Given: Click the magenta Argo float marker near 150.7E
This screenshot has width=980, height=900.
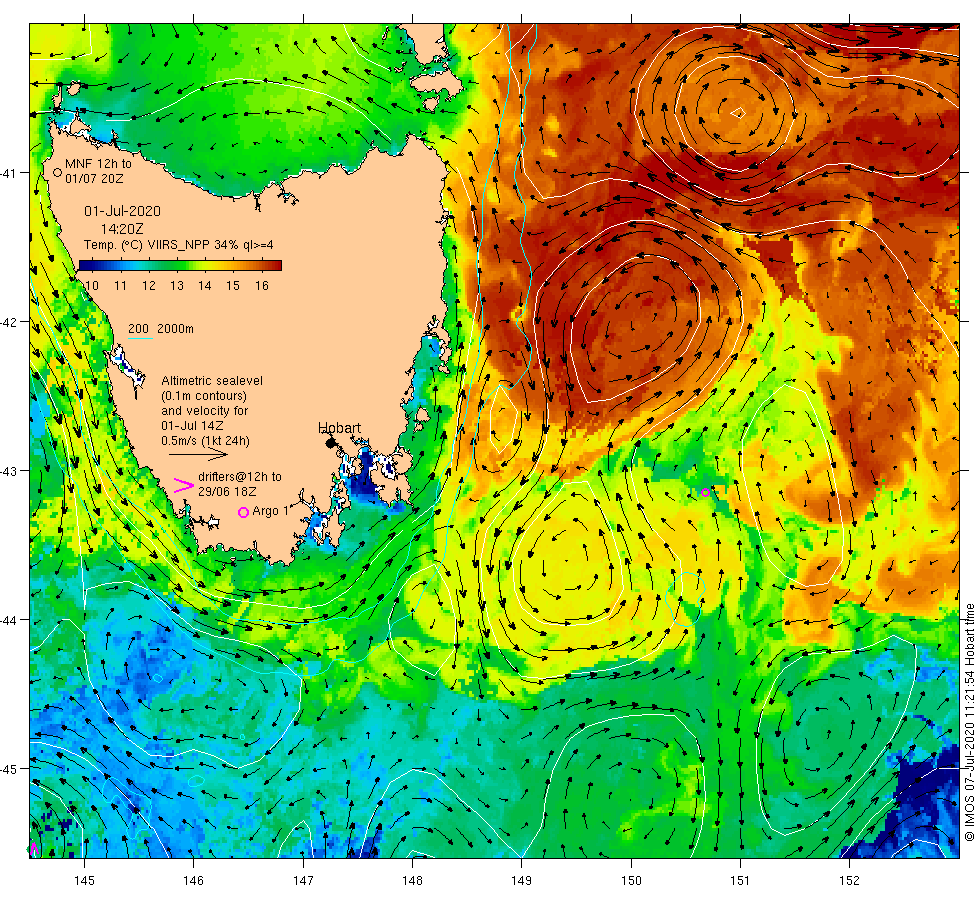Looking at the screenshot, I should click(x=706, y=492).
